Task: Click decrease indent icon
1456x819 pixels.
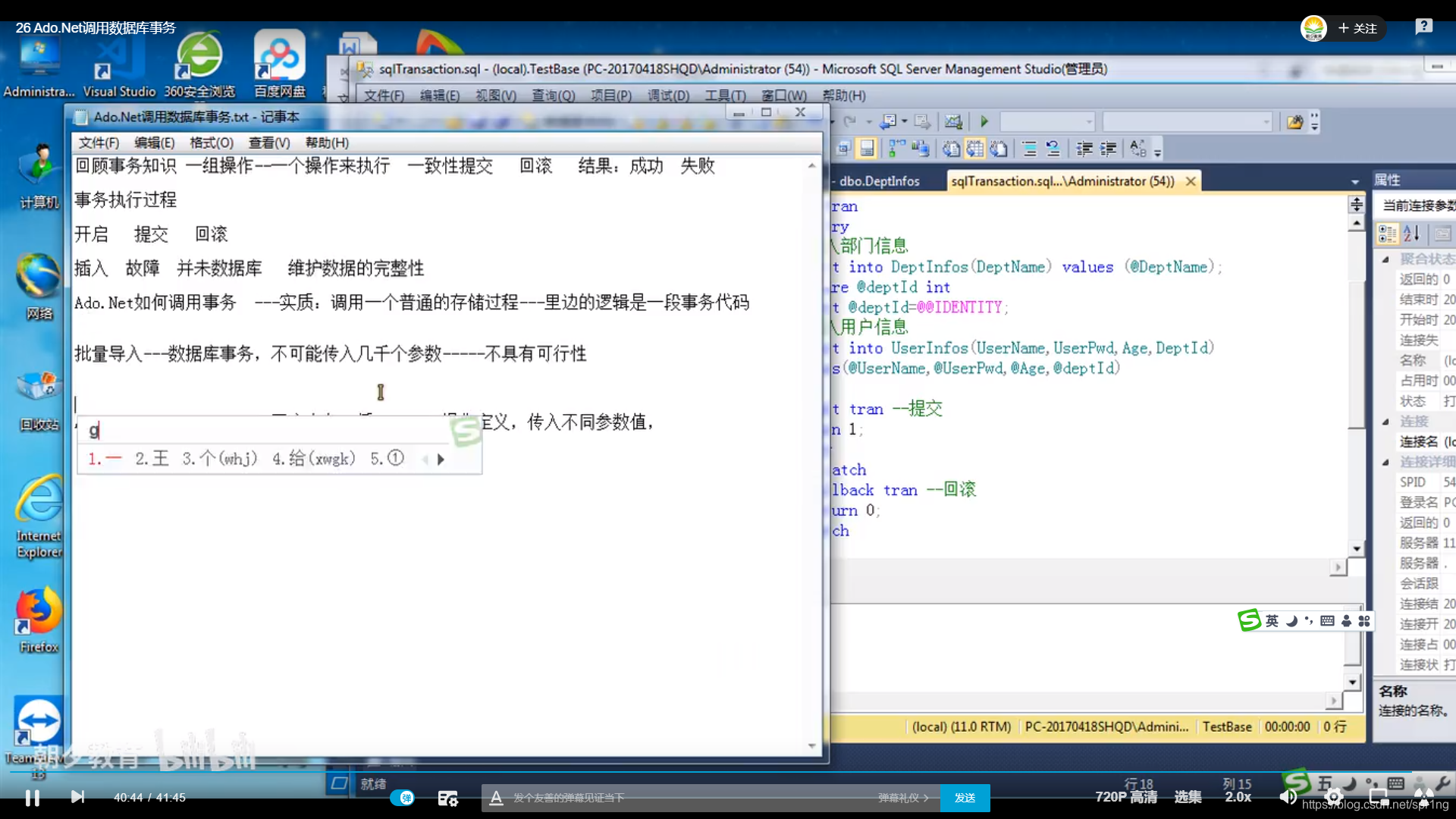Action: (x=1084, y=149)
